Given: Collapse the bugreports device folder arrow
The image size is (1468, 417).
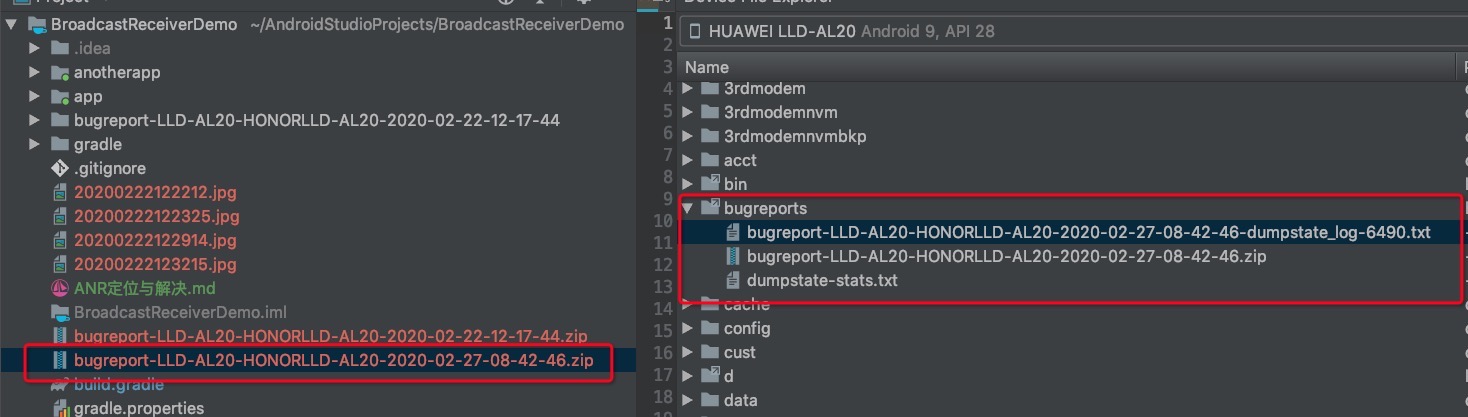Looking at the screenshot, I should pyautogui.click(x=687, y=208).
